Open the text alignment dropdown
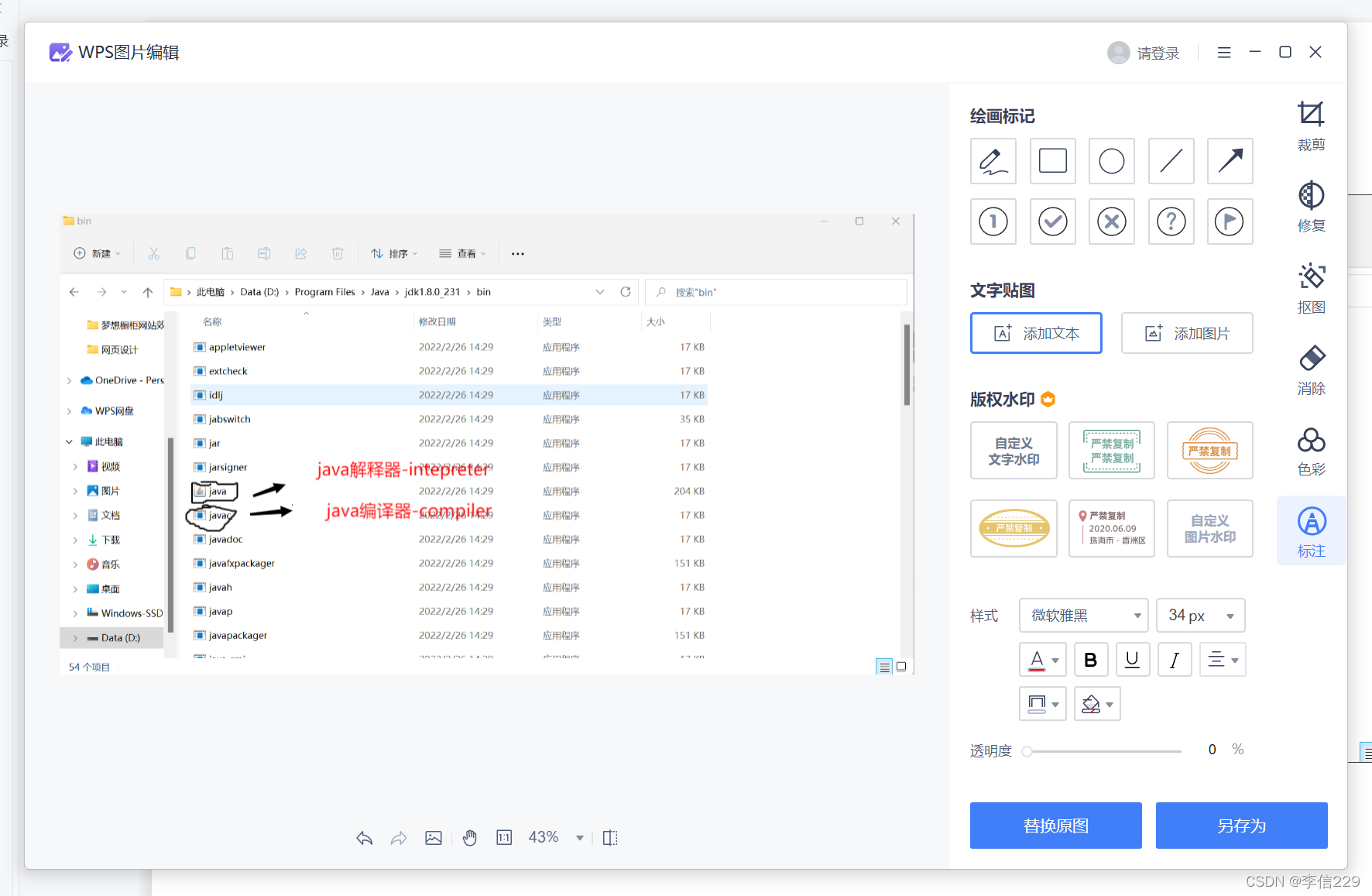 coord(1223,660)
